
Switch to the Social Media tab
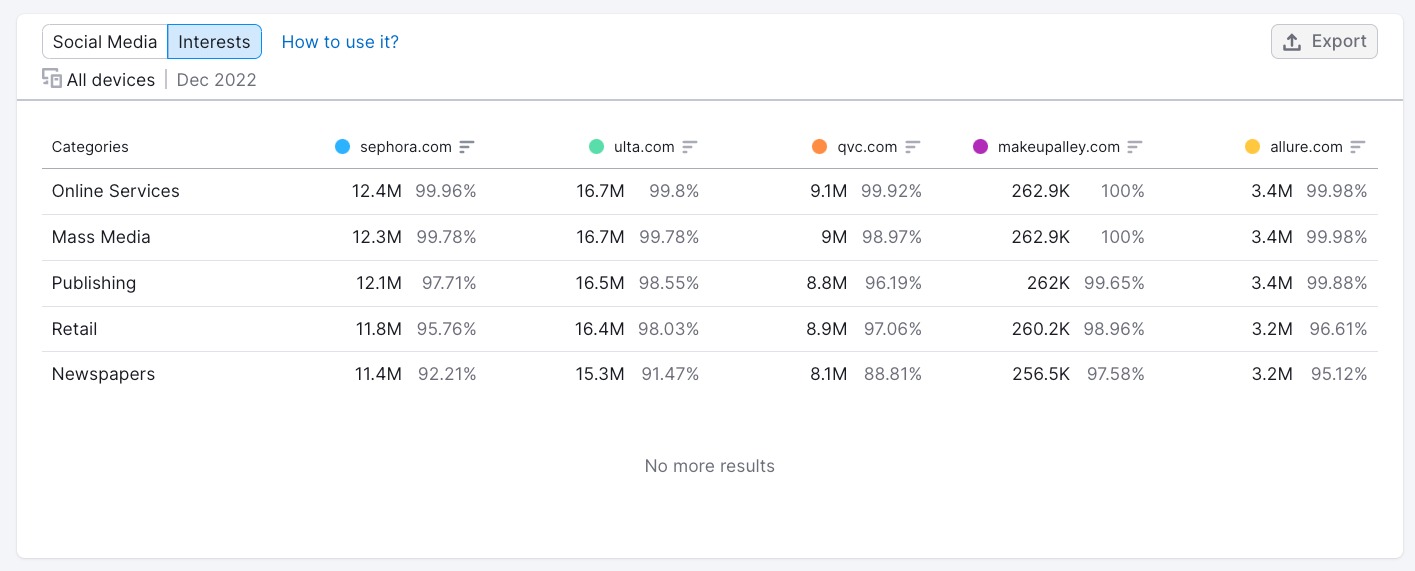[x=105, y=42]
